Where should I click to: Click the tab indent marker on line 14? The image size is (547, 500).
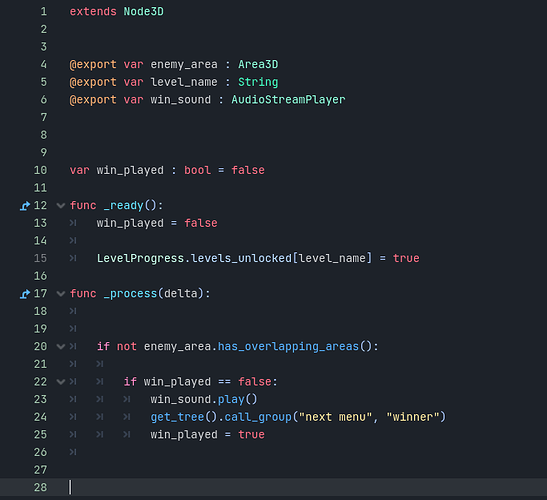73,241
